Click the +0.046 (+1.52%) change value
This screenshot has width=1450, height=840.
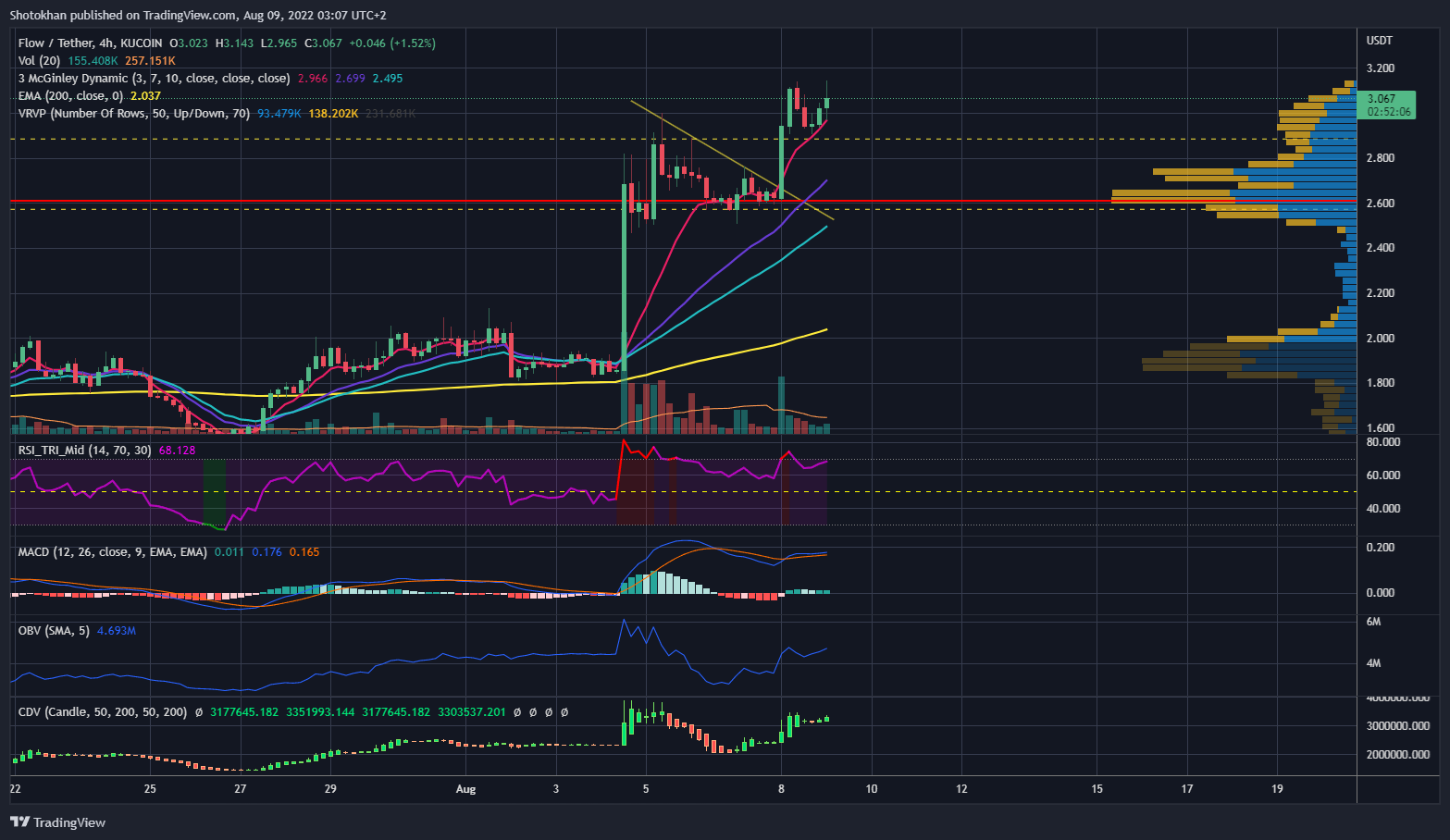coord(392,43)
